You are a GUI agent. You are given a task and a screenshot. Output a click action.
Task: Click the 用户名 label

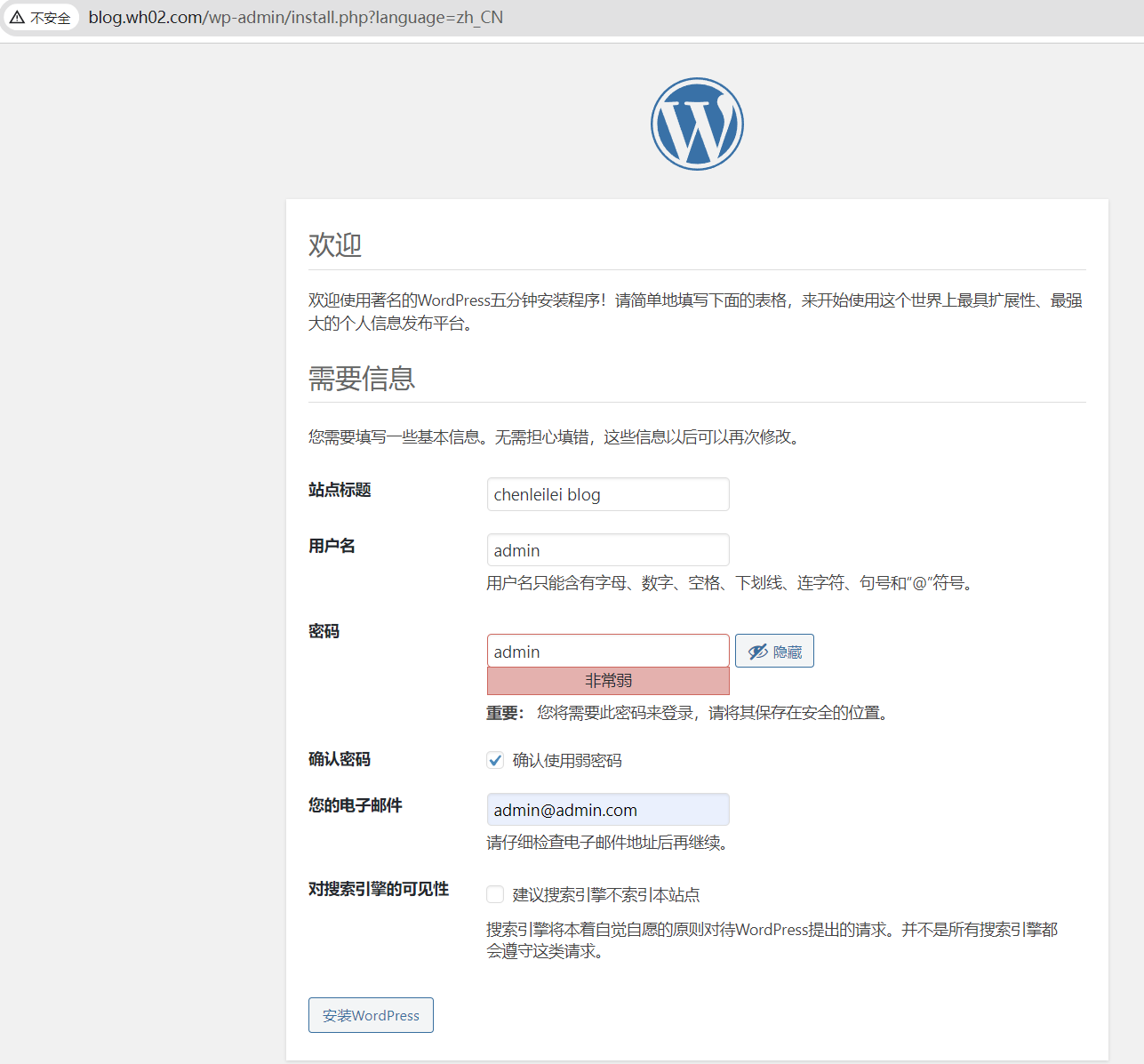pyautogui.click(x=332, y=546)
